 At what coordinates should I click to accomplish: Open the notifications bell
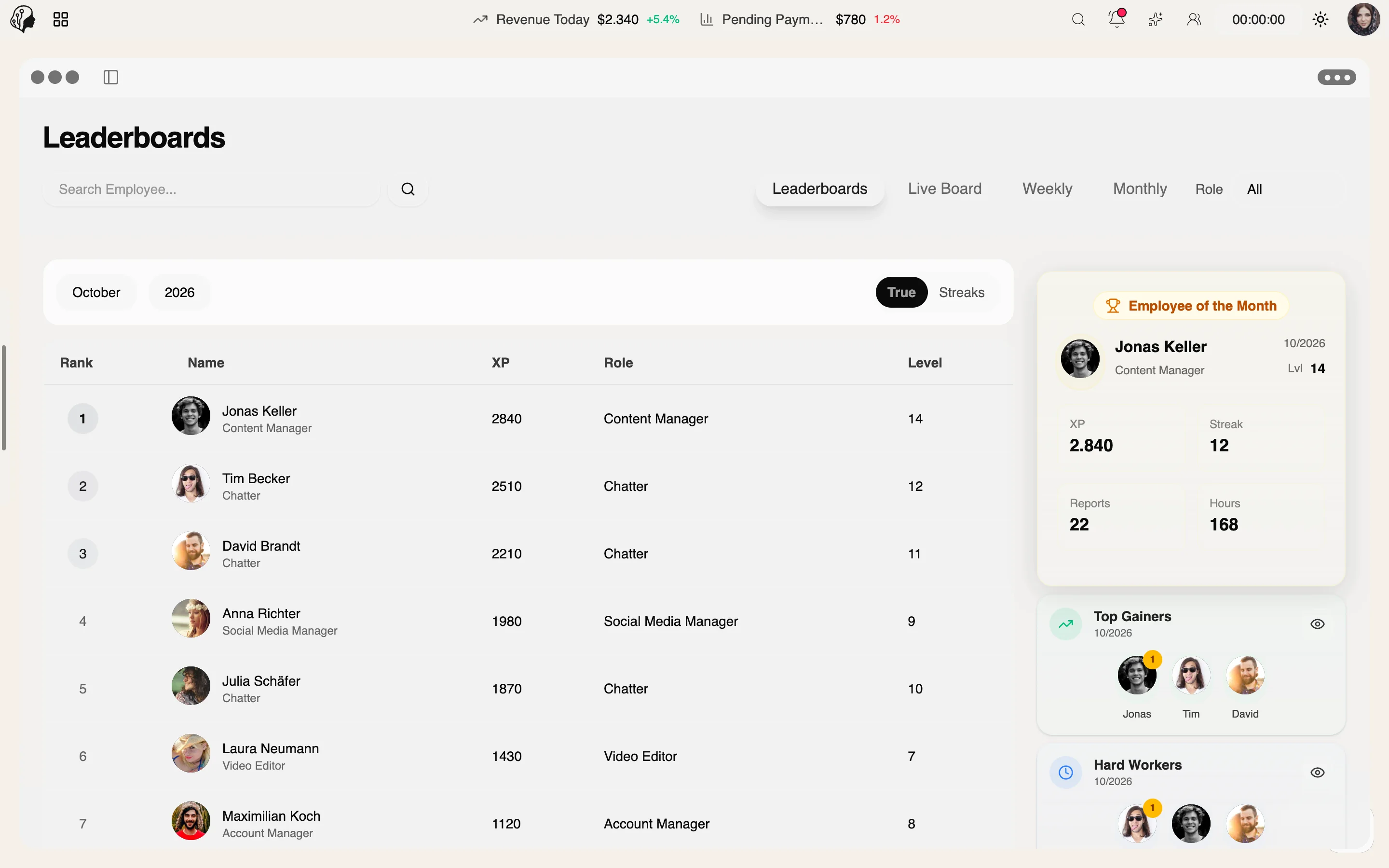(1117, 19)
